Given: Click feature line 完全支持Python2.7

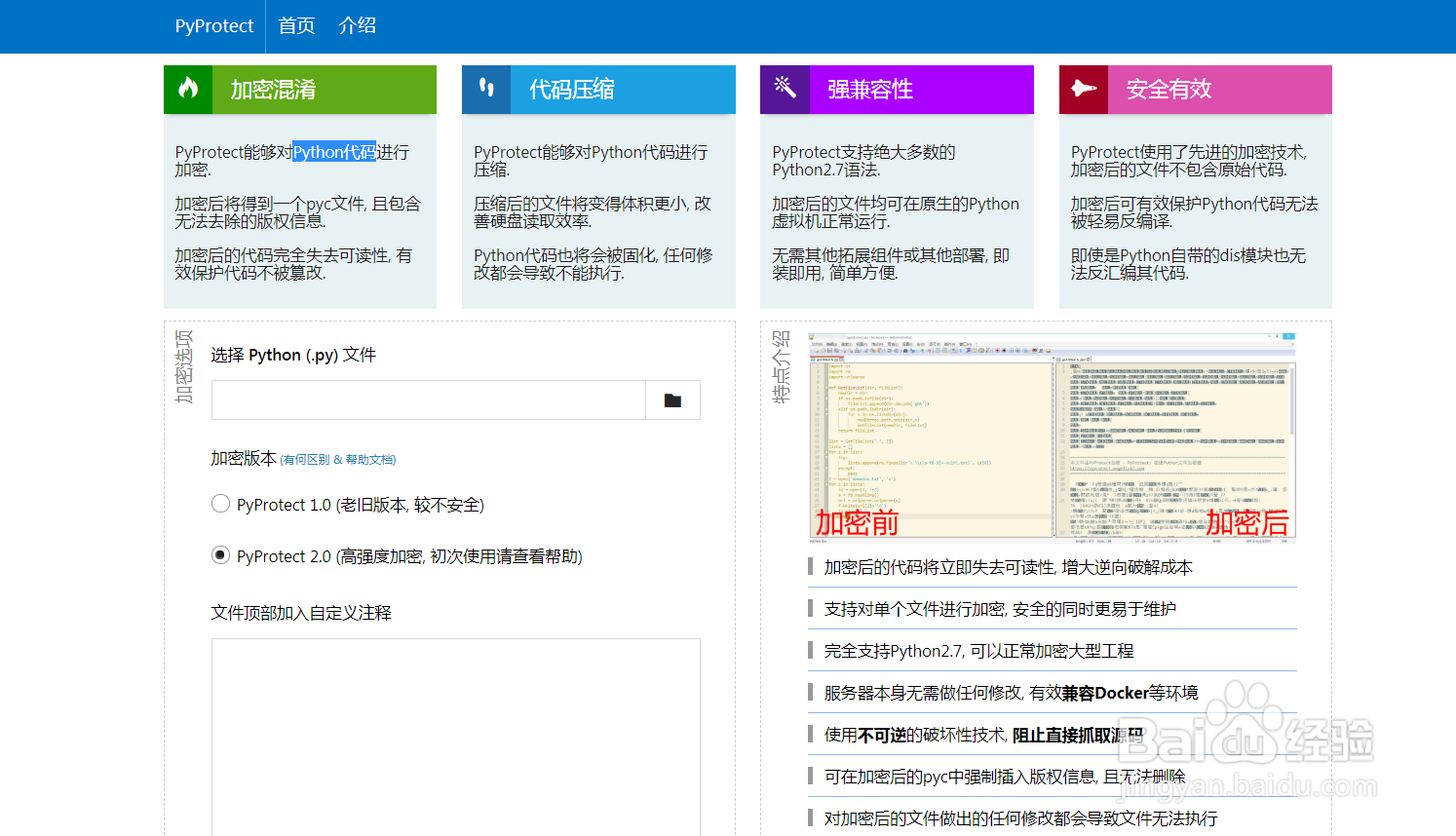Looking at the screenshot, I should click(x=978, y=651).
